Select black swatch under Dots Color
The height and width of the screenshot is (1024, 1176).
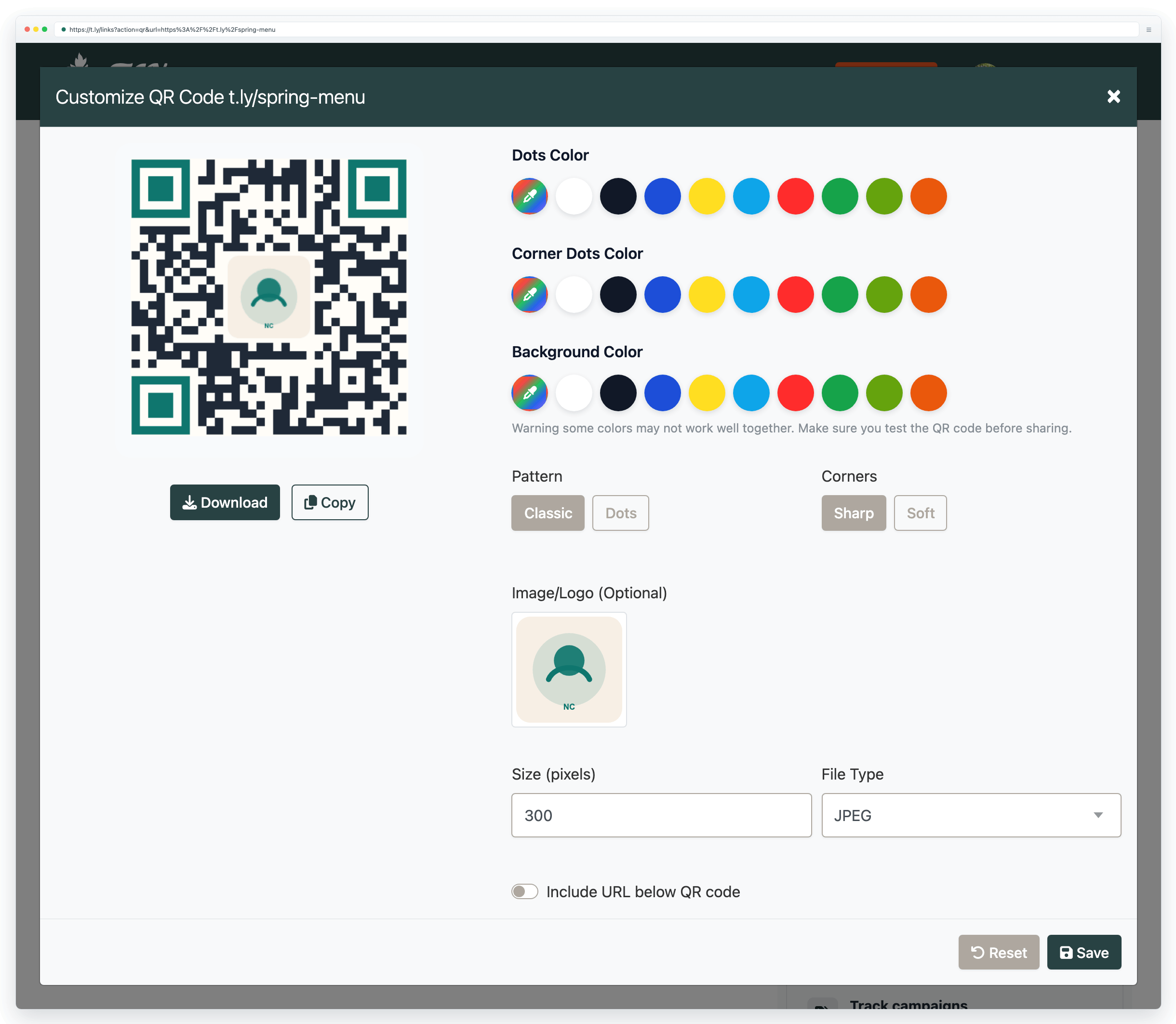click(618, 196)
